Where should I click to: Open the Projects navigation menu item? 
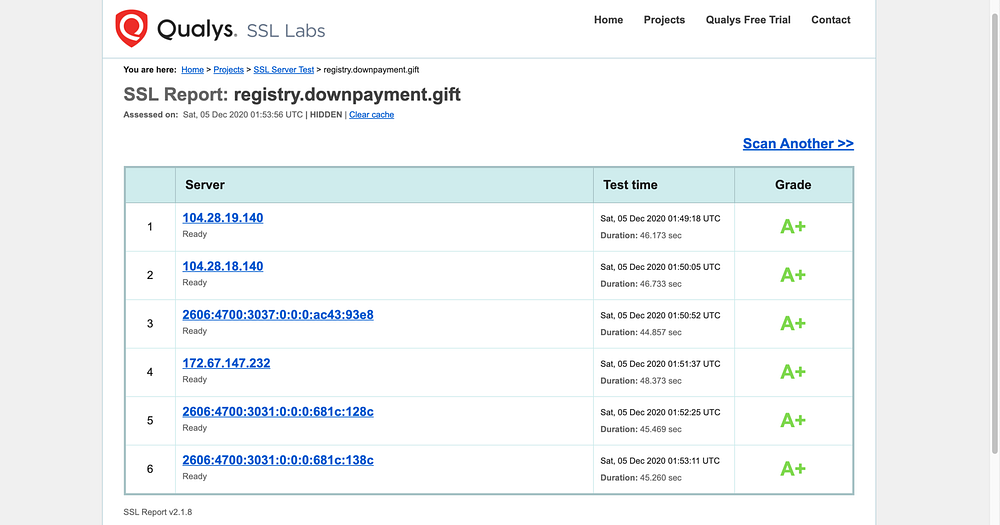(x=664, y=20)
